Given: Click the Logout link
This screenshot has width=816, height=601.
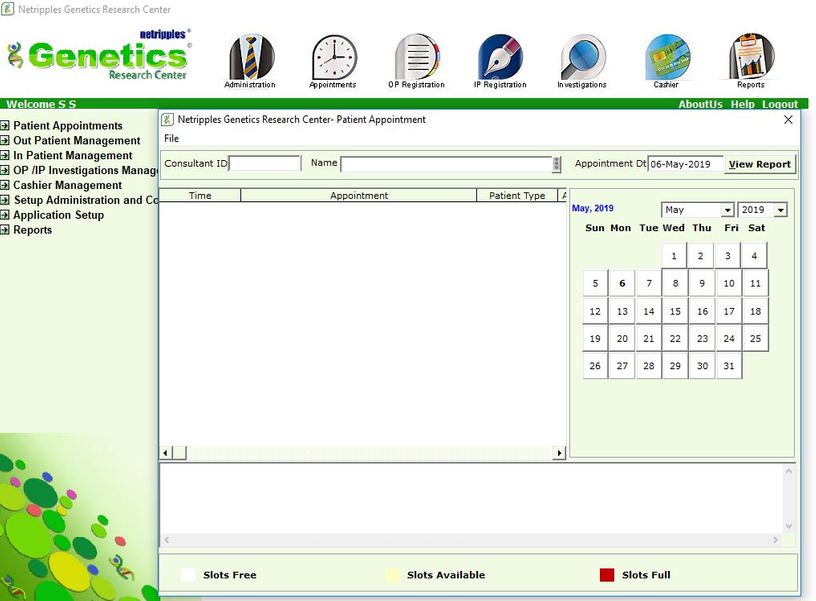Looking at the screenshot, I should click(x=780, y=104).
